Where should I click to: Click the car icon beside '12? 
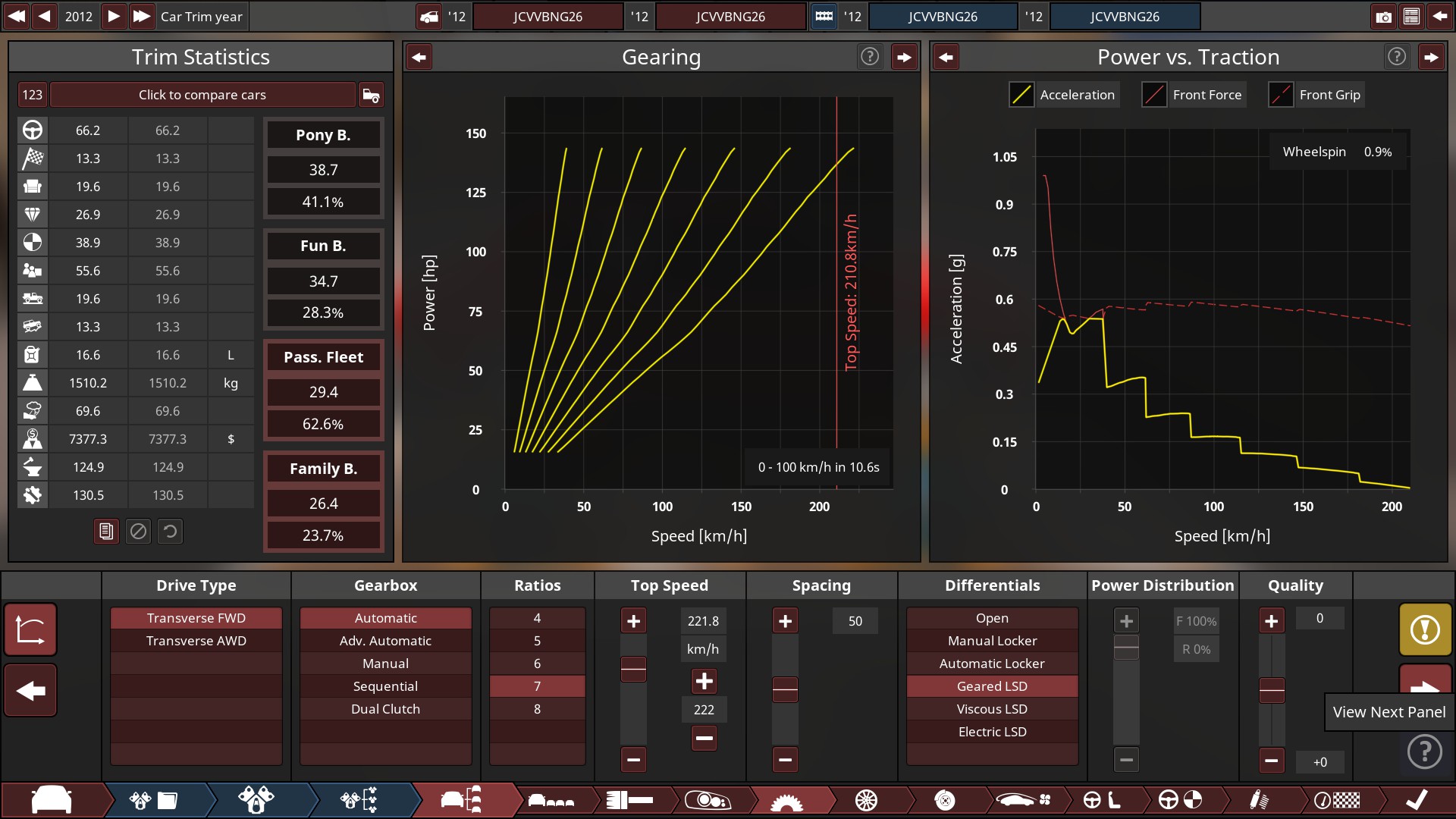pyautogui.click(x=429, y=17)
